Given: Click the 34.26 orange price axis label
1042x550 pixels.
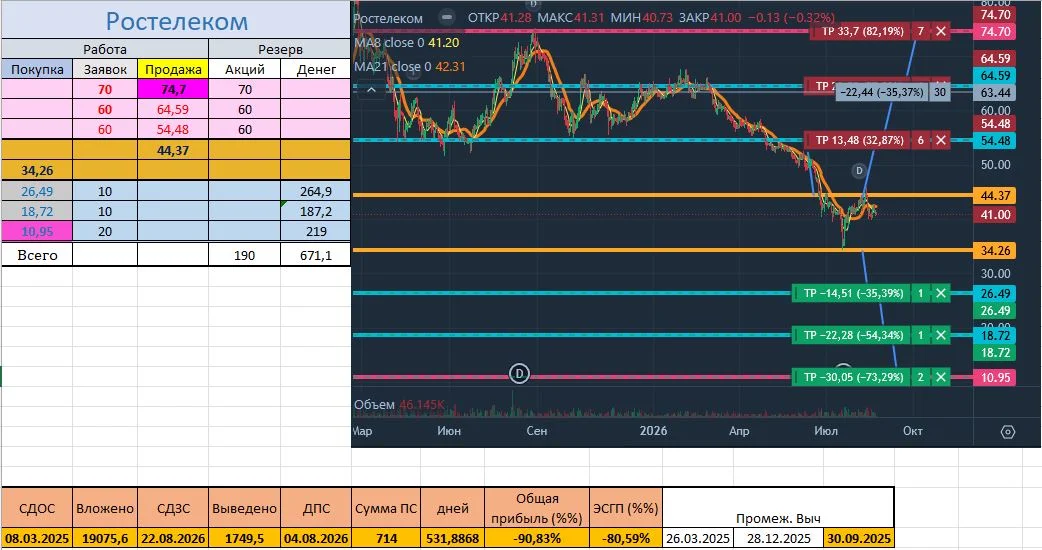Looking at the screenshot, I should click(995, 250).
